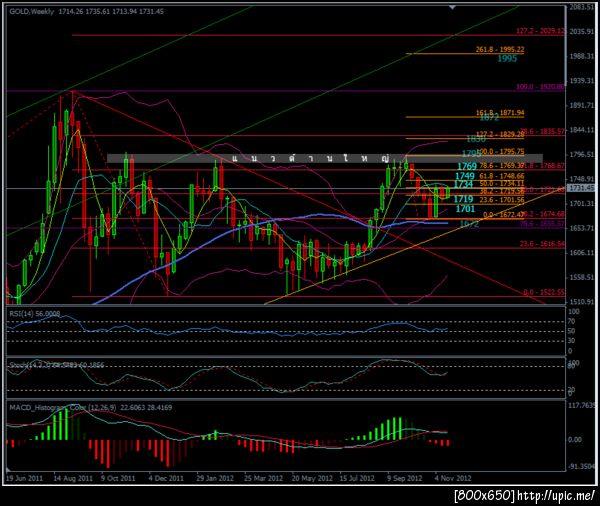Click the cyan 1734 price label
This screenshot has width=600, height=506.
click(463, 184)
